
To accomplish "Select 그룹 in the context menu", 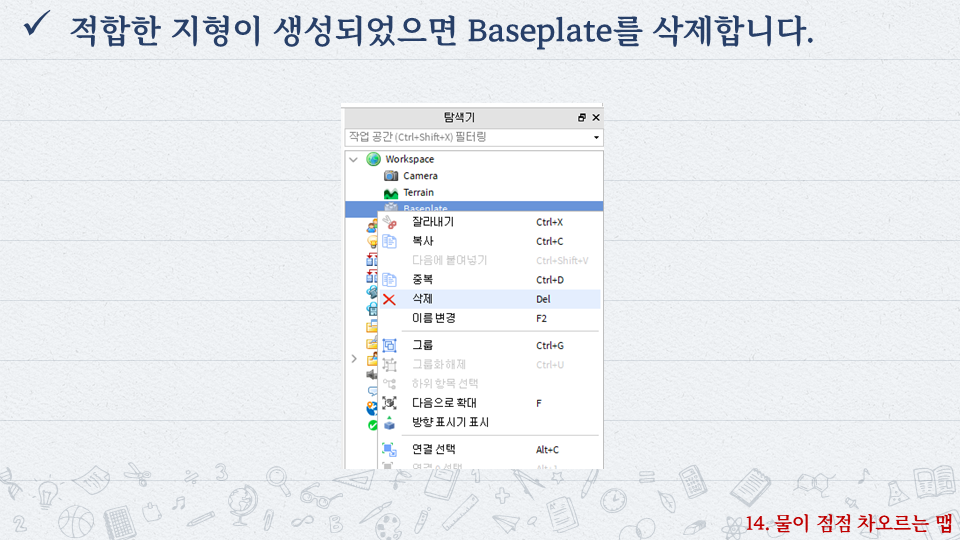I will [x=489, y=345].
